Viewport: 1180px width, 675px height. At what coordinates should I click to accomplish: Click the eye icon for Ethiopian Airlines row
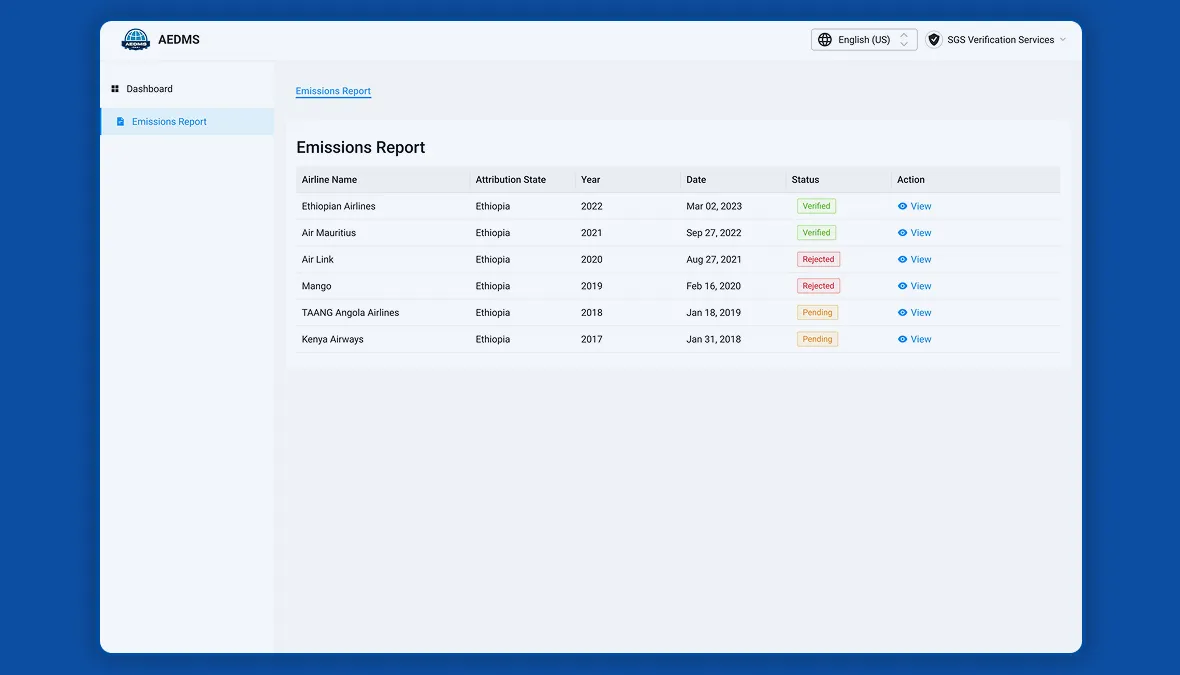[902, 206]
